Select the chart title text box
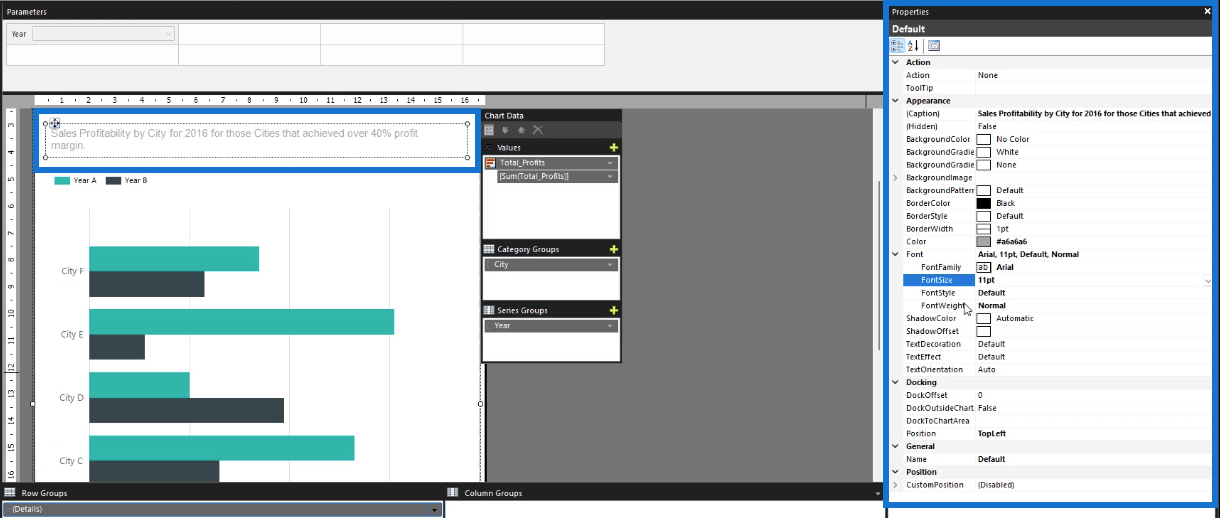Screen dimensions: 1220x518 (x=256, y=140)
